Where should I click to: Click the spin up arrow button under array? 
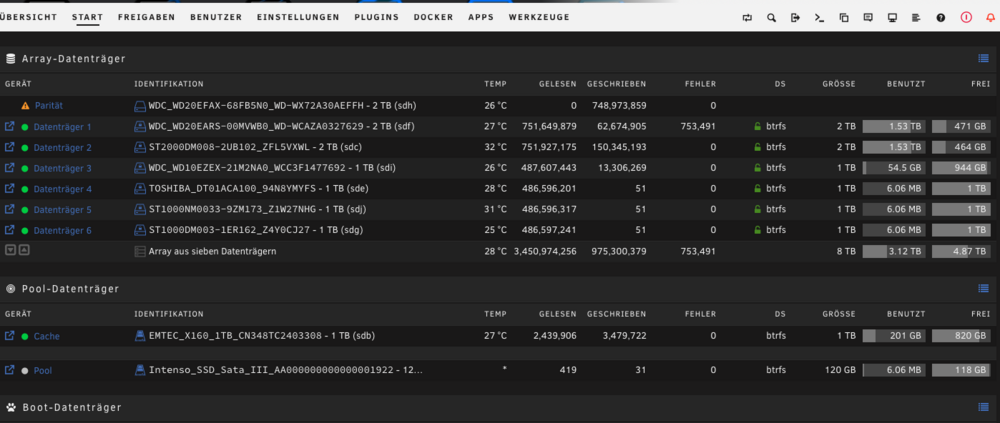coord(24,250)
